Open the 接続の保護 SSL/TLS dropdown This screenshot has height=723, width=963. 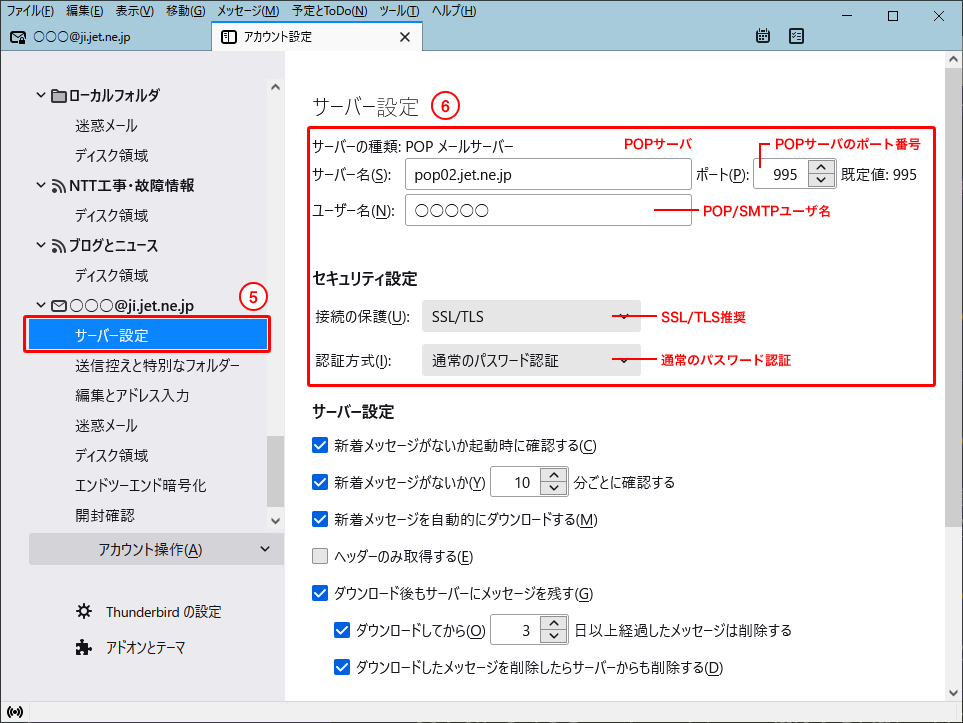531,317
